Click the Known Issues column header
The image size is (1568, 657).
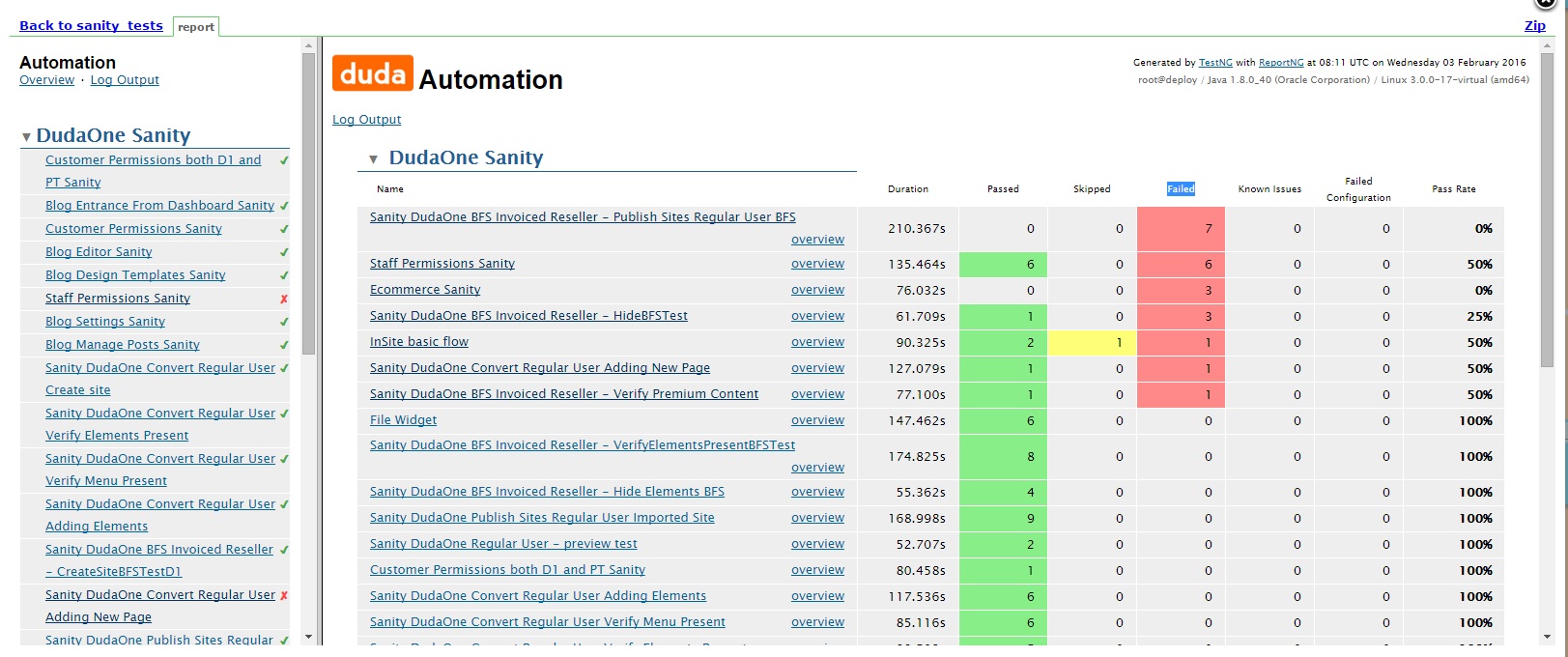coord(1269,189)
